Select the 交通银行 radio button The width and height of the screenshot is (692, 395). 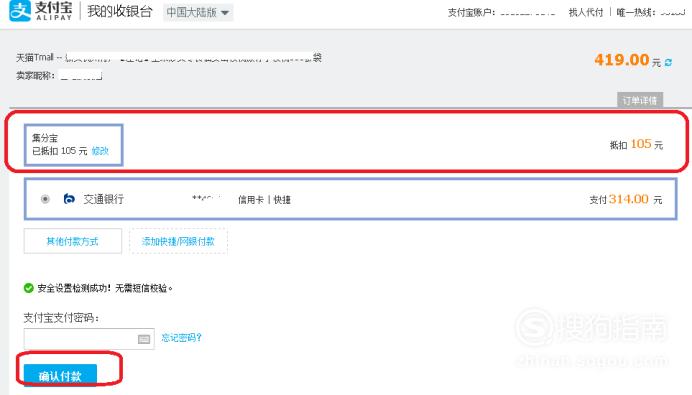[x=45, y=199]
